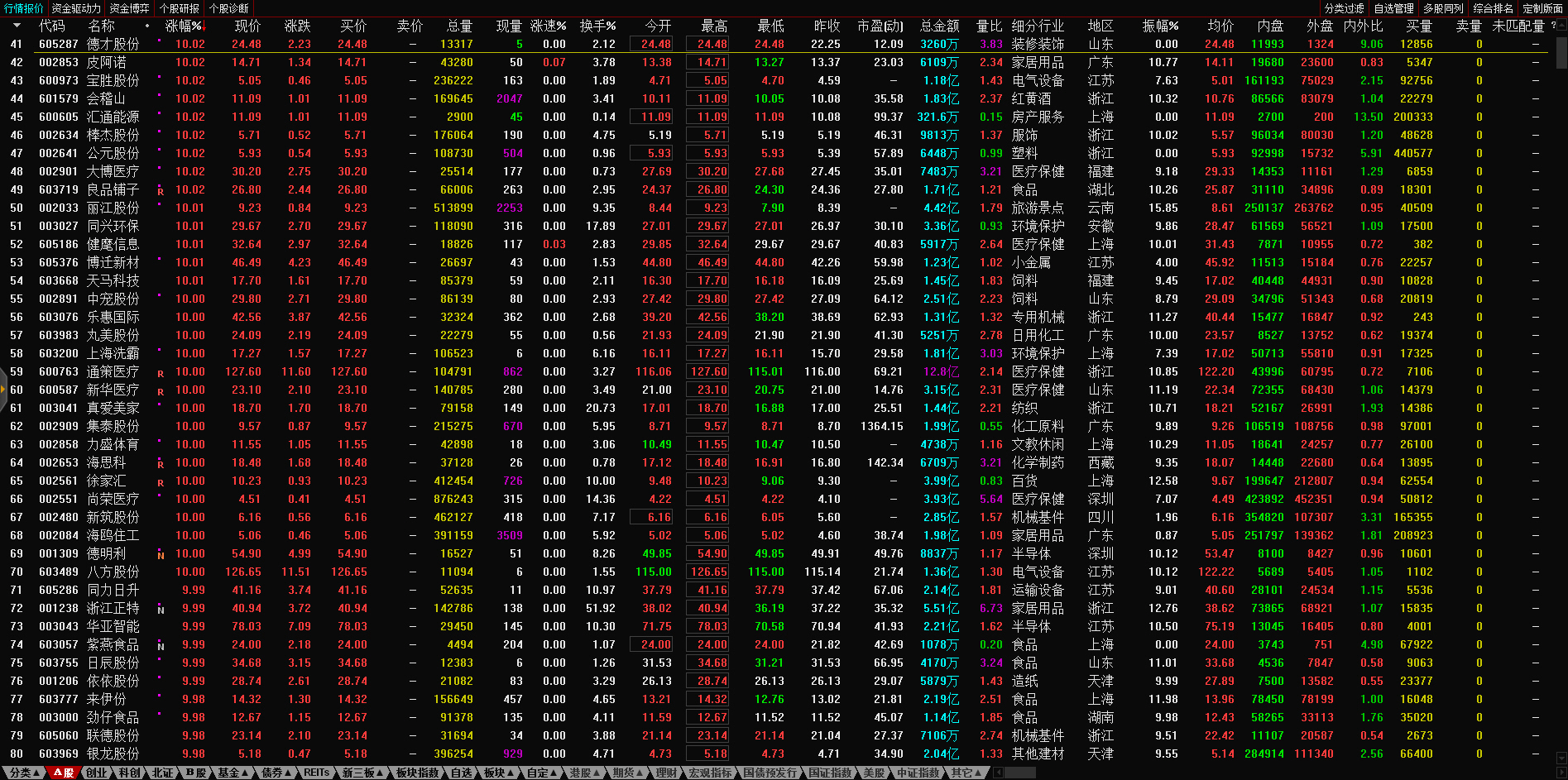Open the 分类过滤 button
Viewport: 1568px width, 780px height.
tap(1344, 8)
